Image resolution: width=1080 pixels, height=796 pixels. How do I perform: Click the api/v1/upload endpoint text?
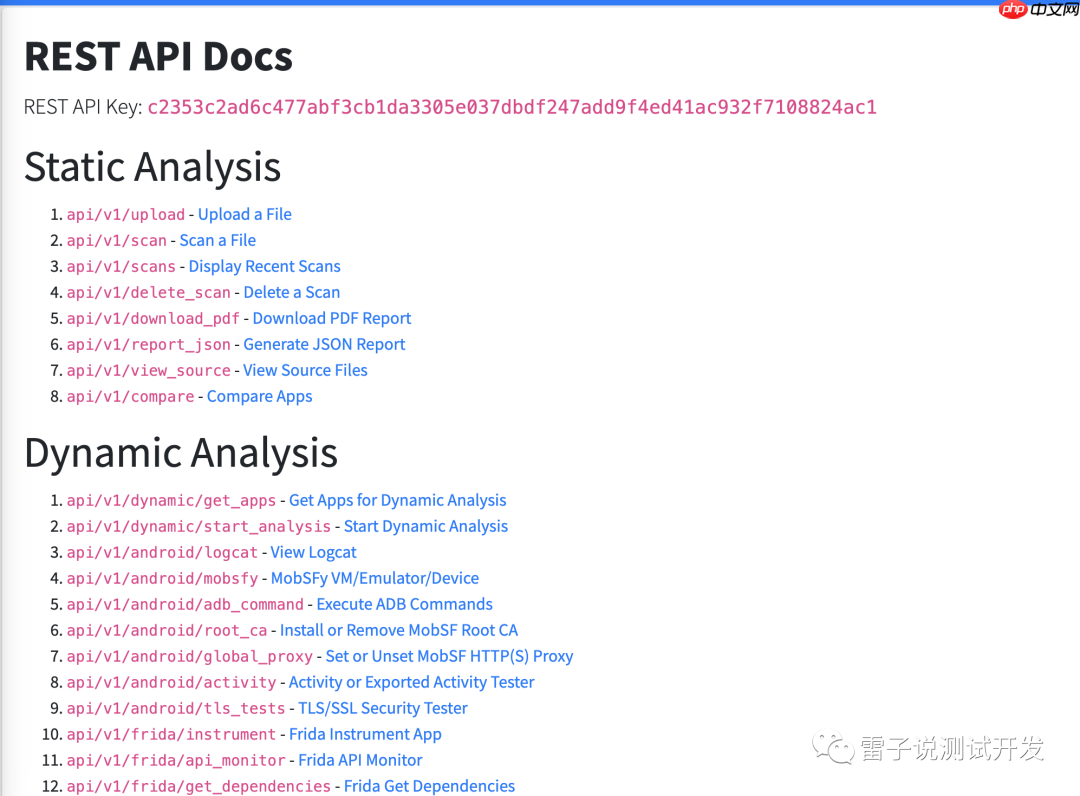coord(126,215)
